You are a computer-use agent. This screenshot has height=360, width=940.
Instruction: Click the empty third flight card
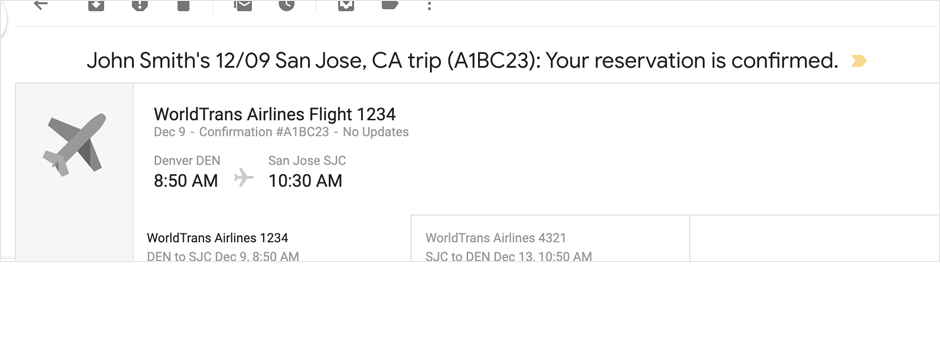point(815,238)
